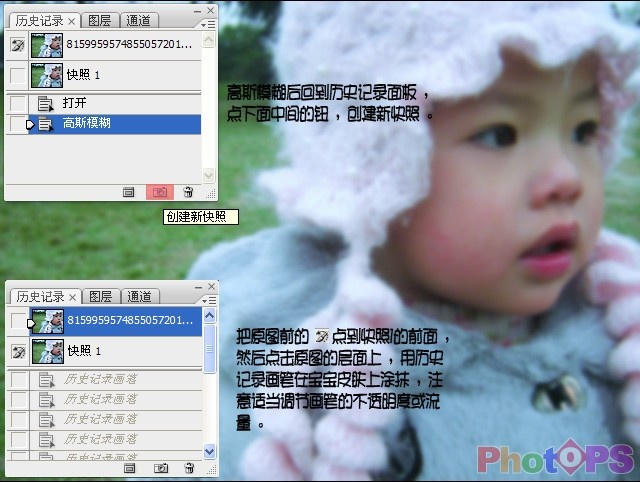Click scrollbar thumb in lower History panel
Screen dimensions: 640x482
[x=209, y=349]
